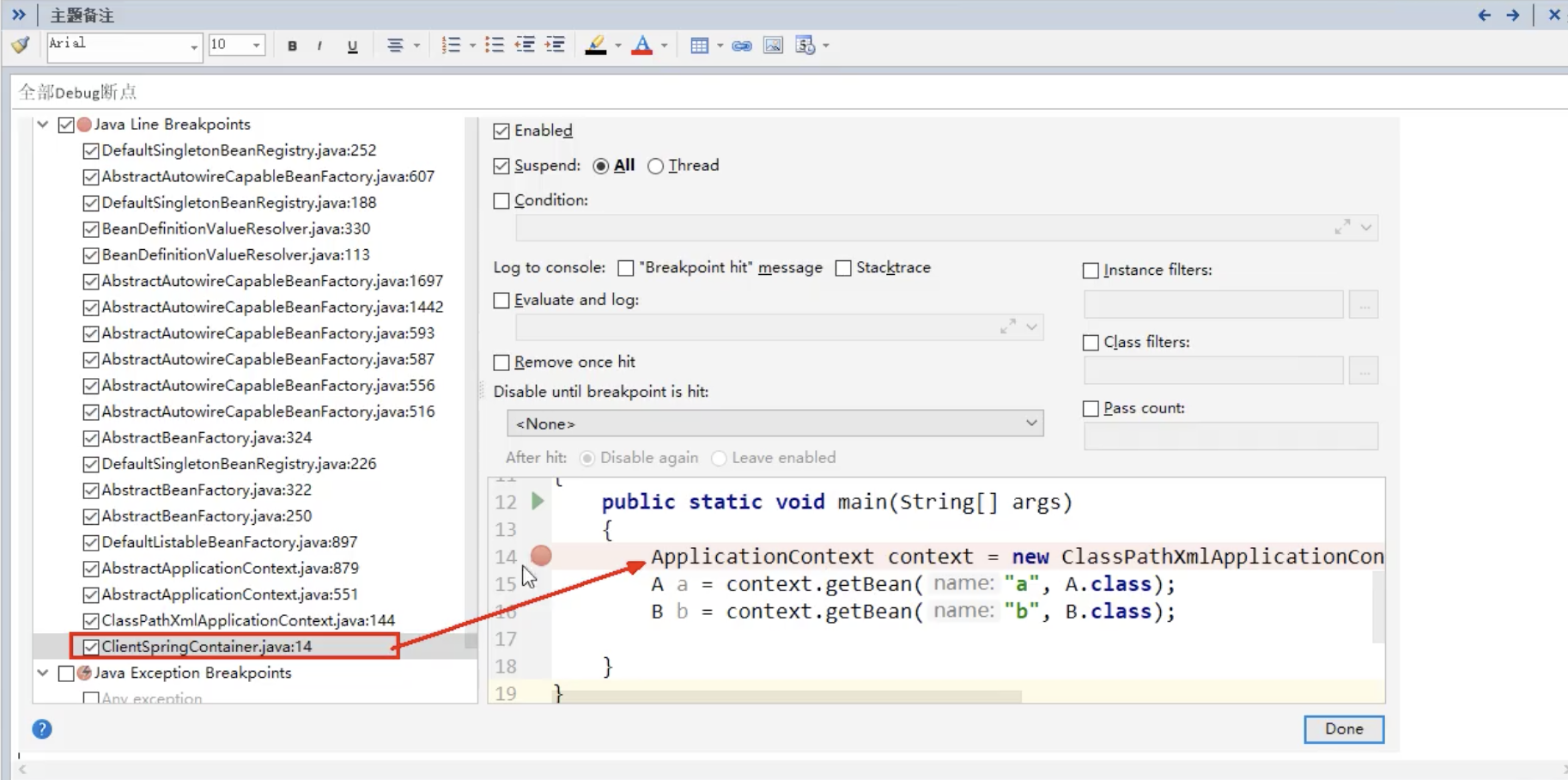1568x780 pixels.
Task: Select BeanDefinitionValueResolver.java:330 breakpoint
Action: tap(236, 229)
